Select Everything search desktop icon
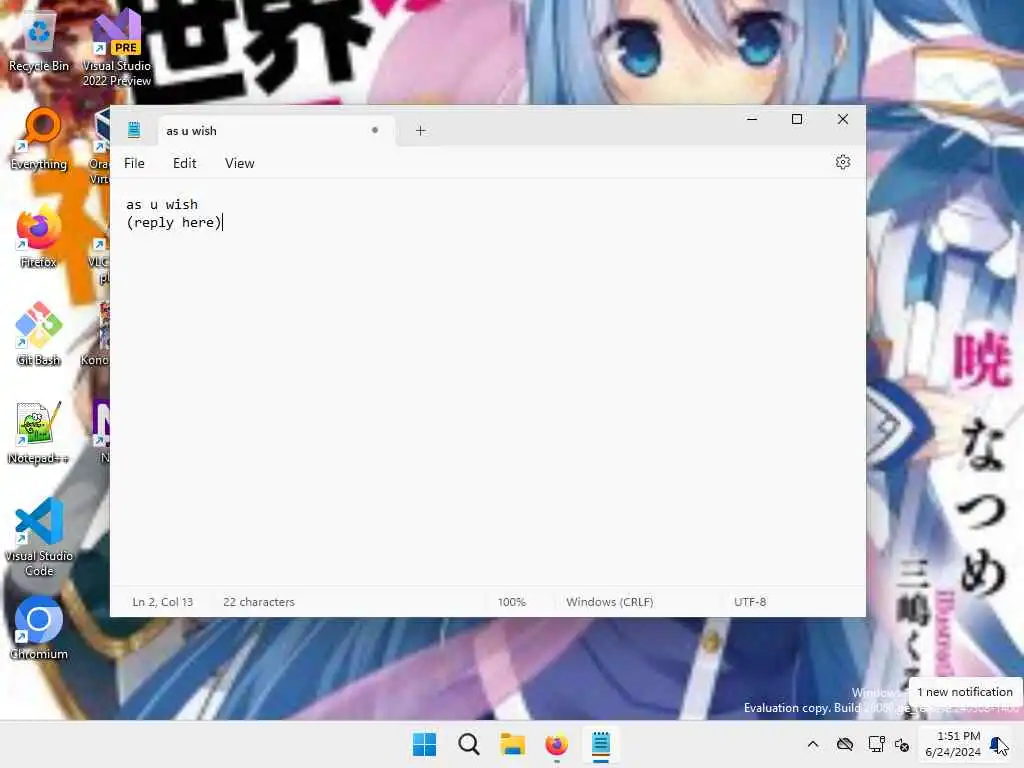The height and width of the screenshot is (768, 1024). click(x=39, y=138)
